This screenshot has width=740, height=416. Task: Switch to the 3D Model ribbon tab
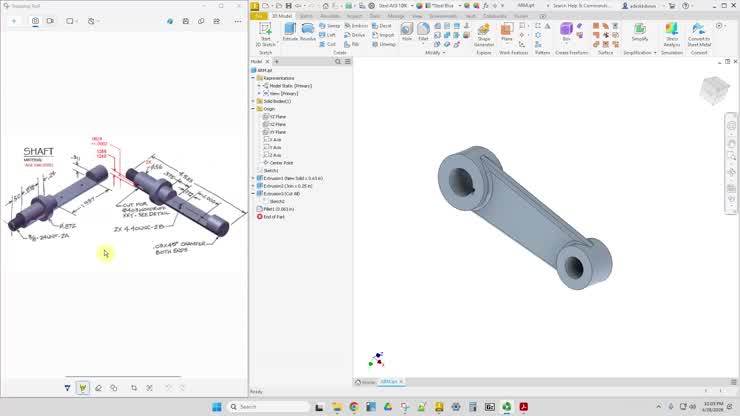click(282, 16)
